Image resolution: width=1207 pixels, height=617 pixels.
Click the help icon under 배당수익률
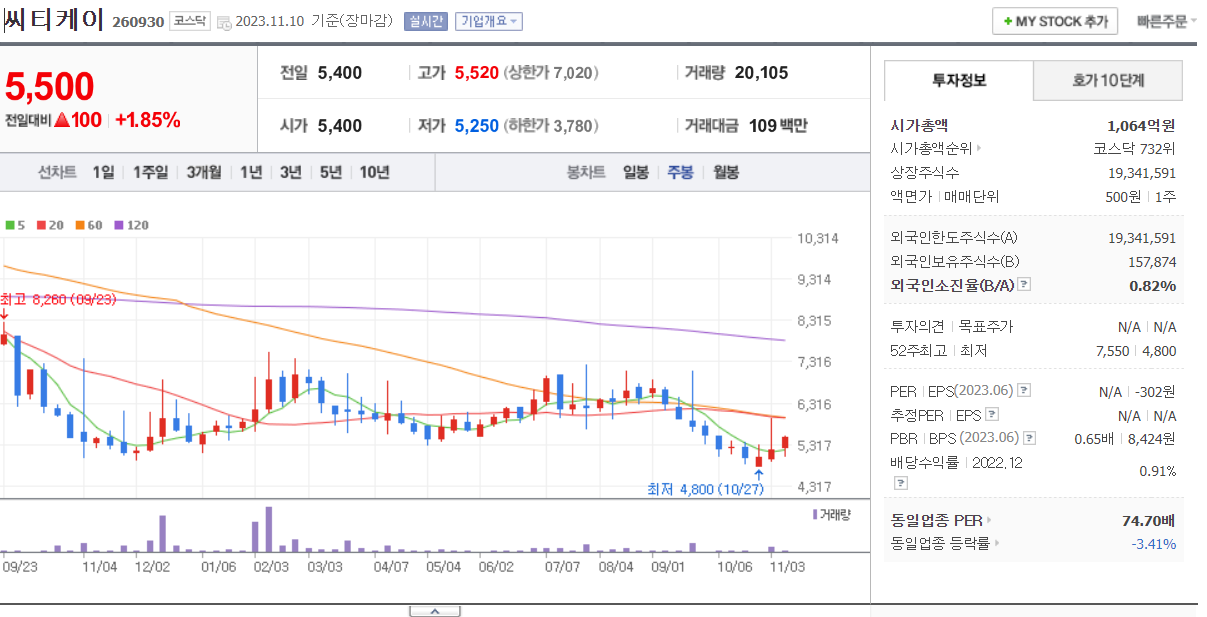point(900,483)
